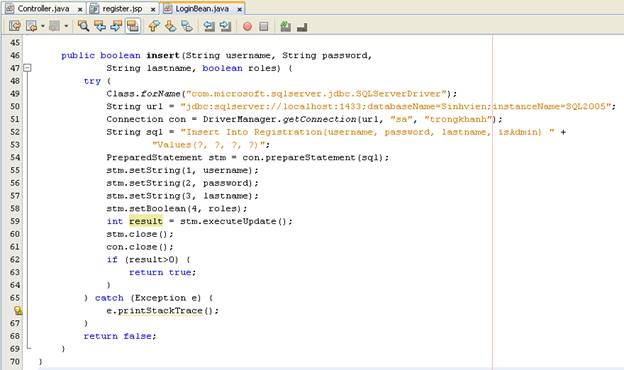Click executeUpdate on line 59
Viewport: 624px width, 370px height.
(x=239, y=221)
